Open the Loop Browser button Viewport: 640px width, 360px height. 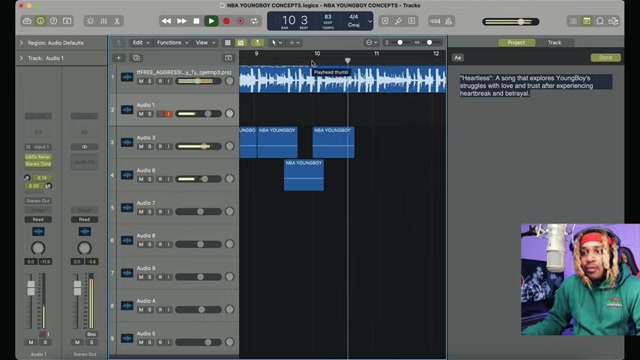(600, 21)
